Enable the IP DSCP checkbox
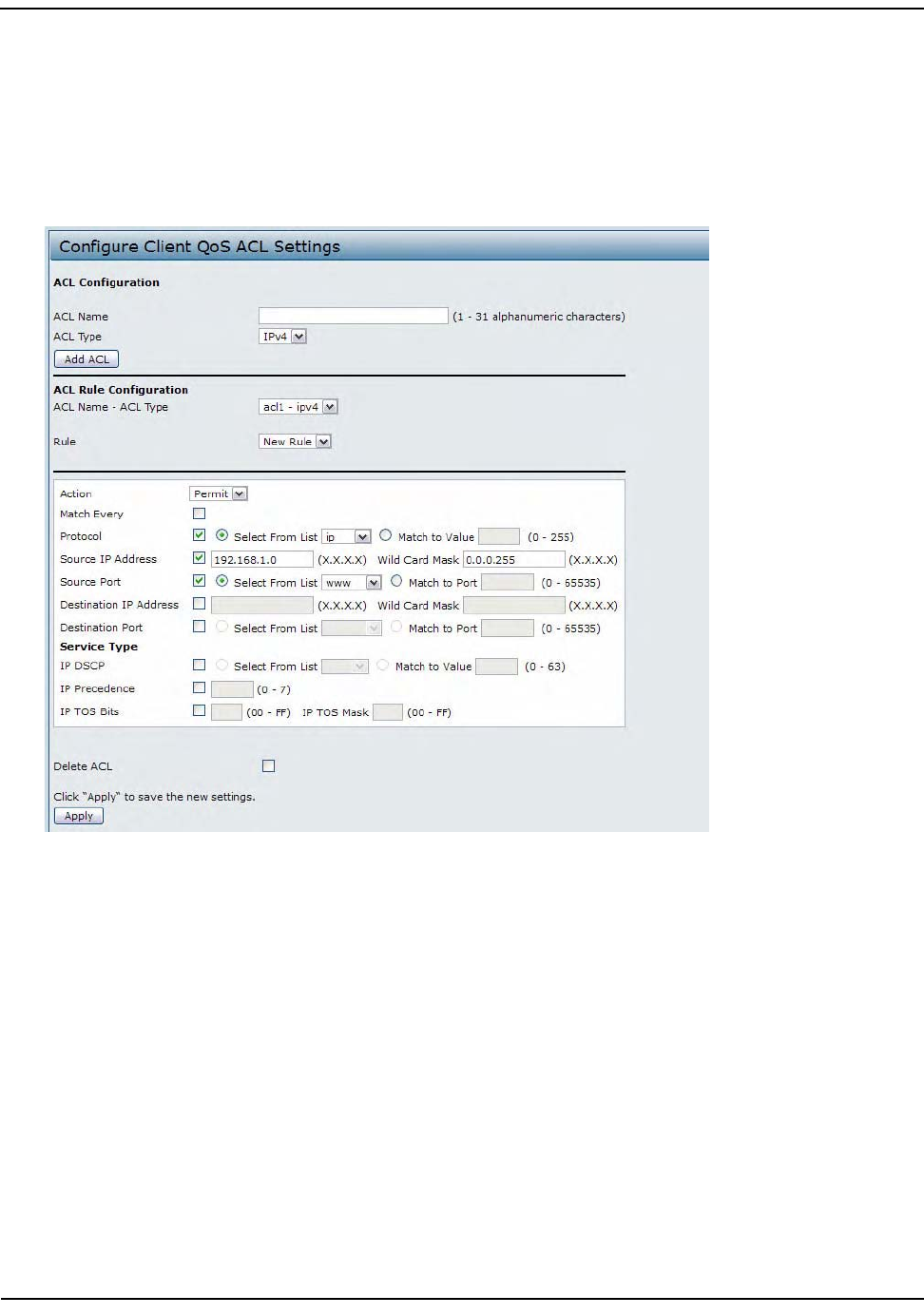 pos(200,665)
